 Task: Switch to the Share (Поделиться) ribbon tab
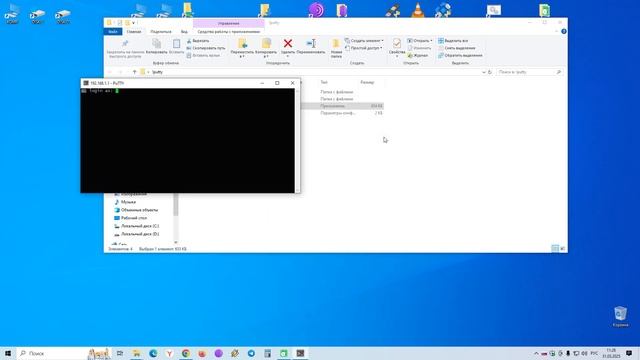[x=161, y=31]
